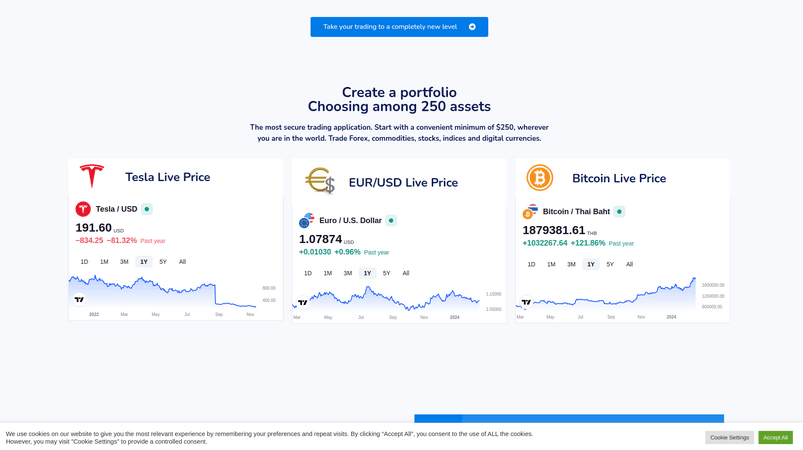This screenshot has height=450, width=803.
Task: Open Cookie Settings
Action: point(729,437)
